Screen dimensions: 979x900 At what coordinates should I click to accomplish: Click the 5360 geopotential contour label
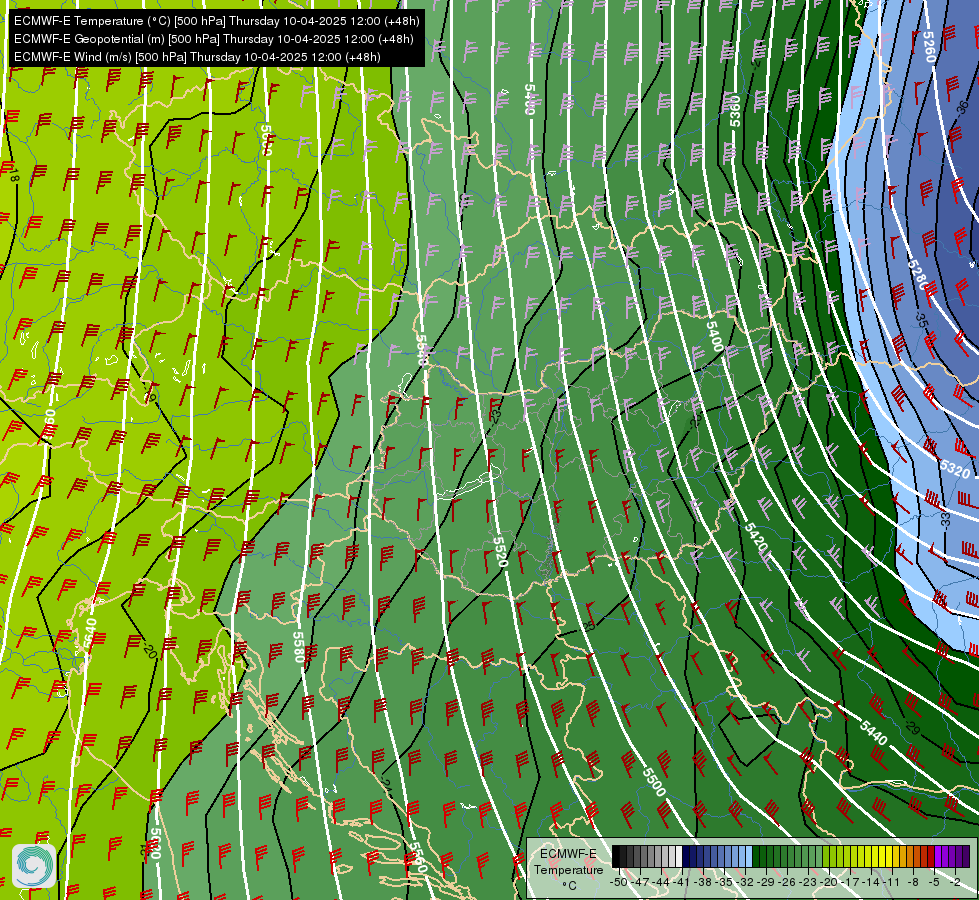tap(735, 111)
